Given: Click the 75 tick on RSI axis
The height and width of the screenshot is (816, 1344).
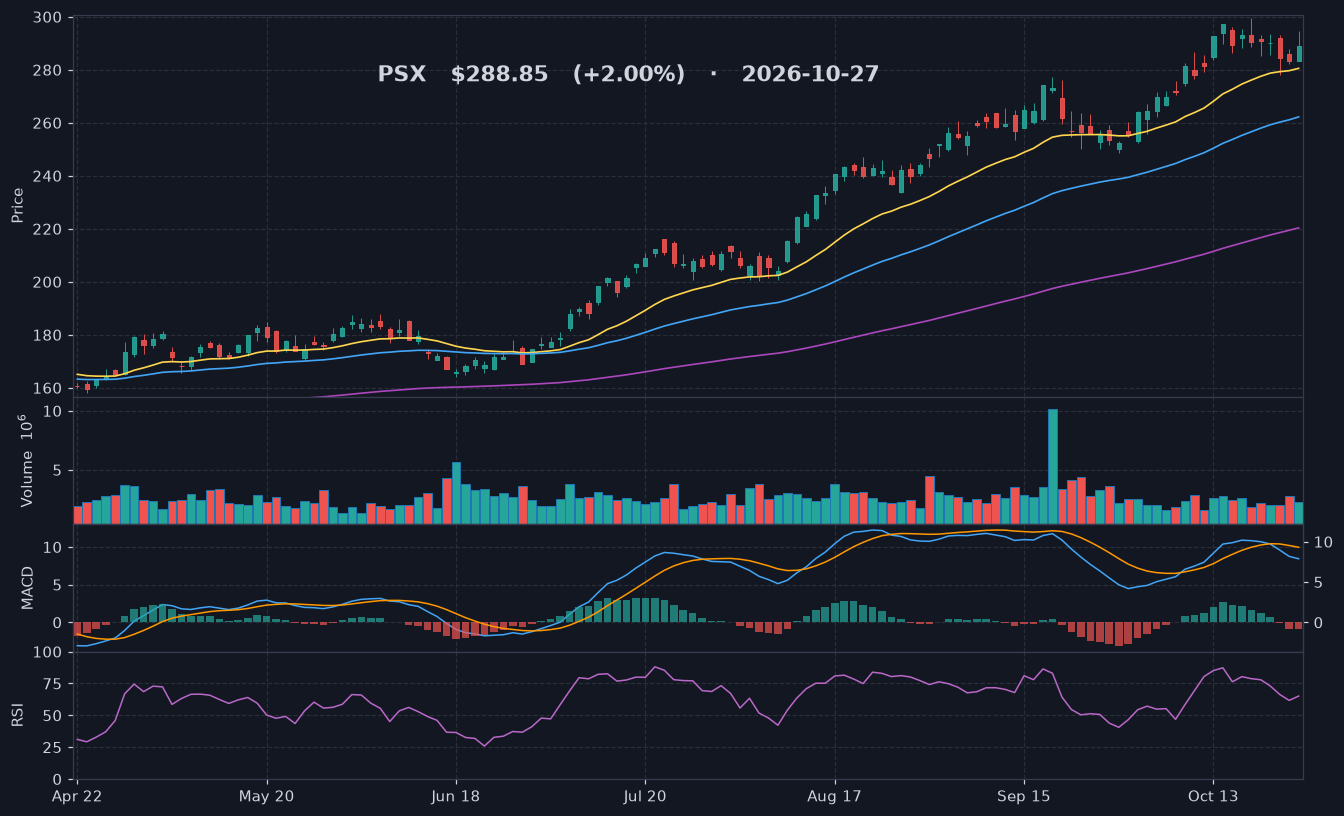Looking at the screenshot, I should [x=52, y=685].
